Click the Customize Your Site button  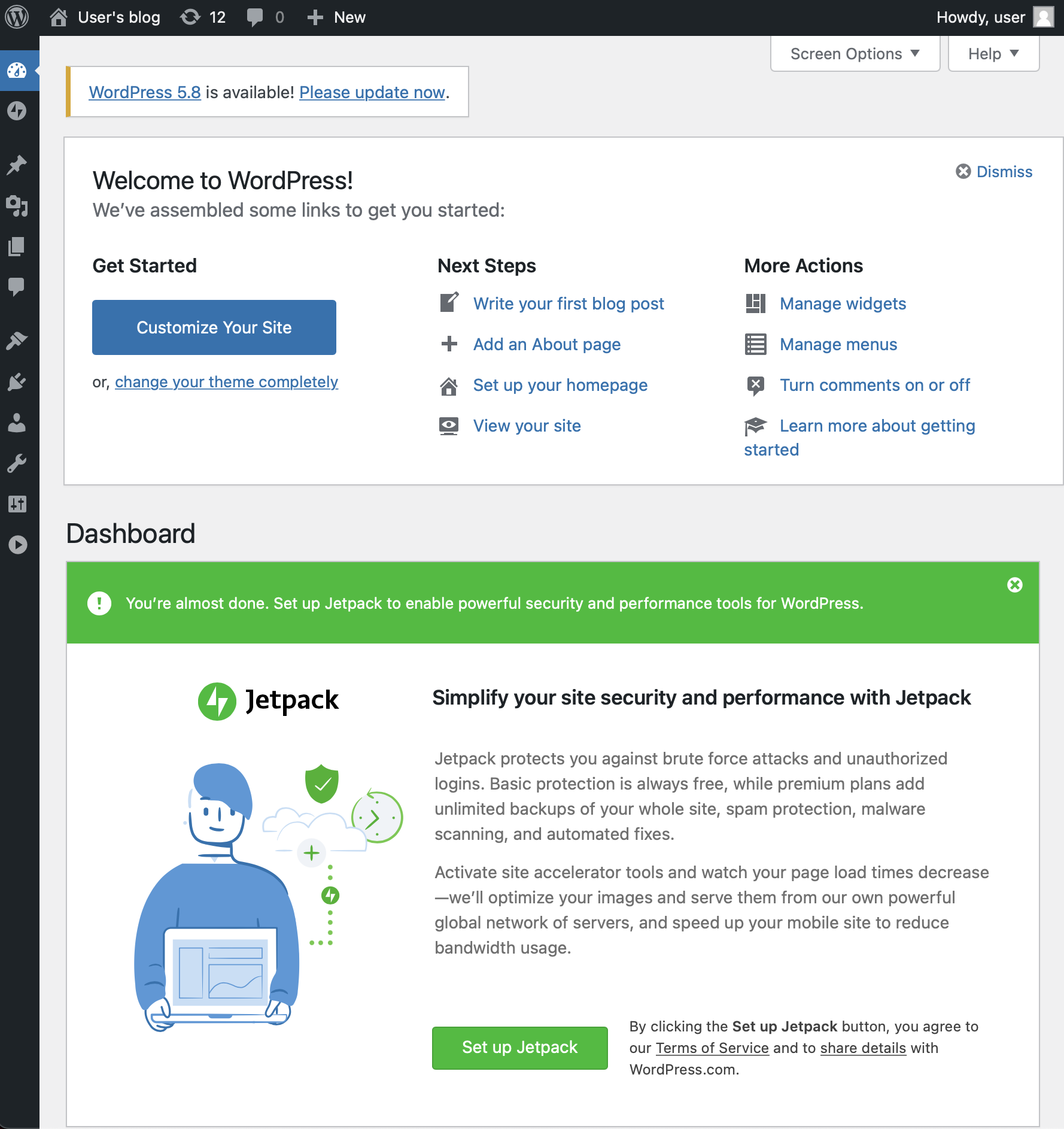tap(214, 327)
